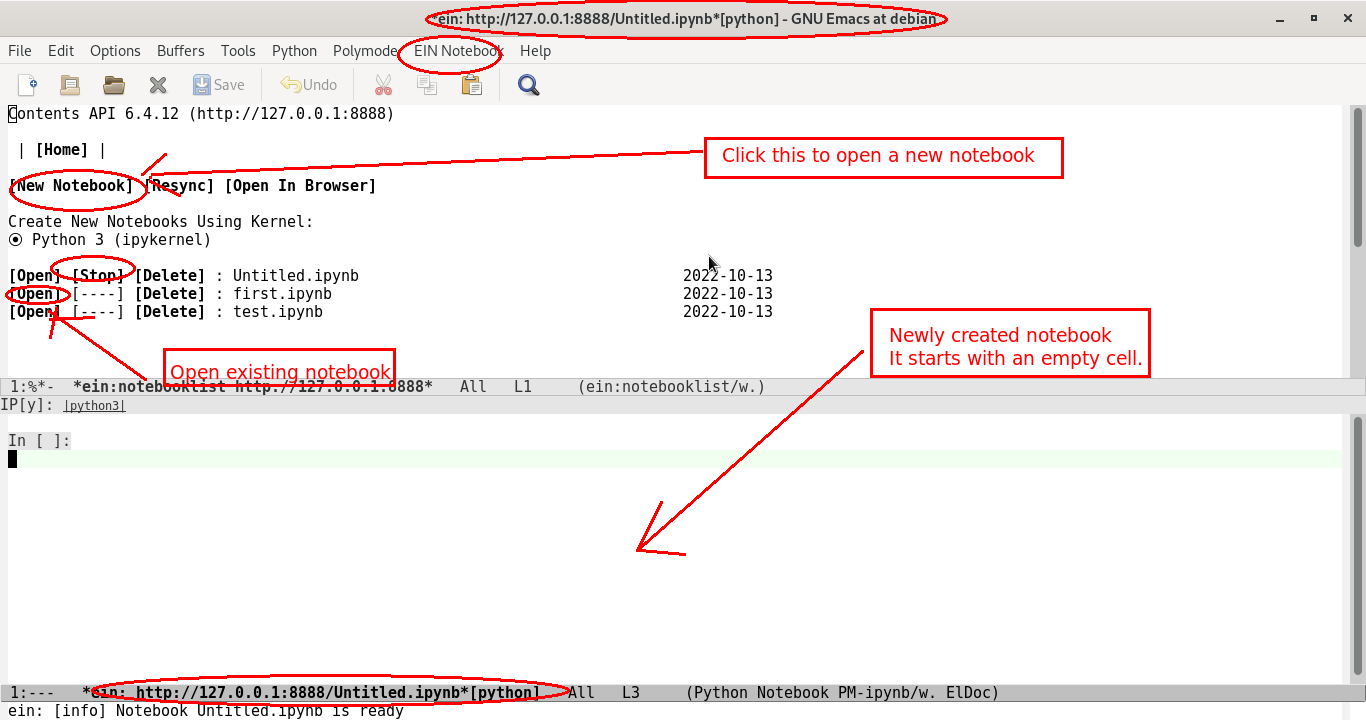Image resolution: width=1366 pixels, height=720 pixels.
Task: Click the Open Directory toolbar icon
Action: pyautogui.click(x=70, y=85)
